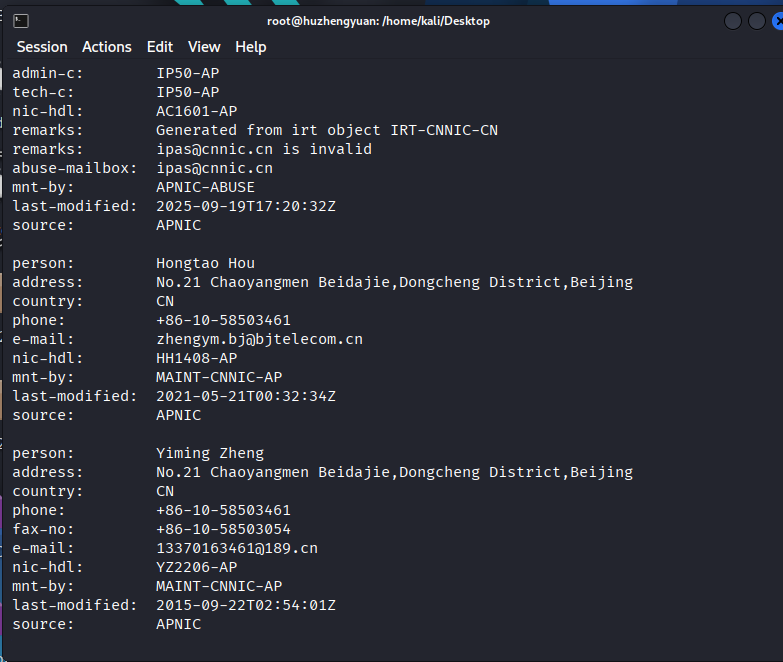Click the nic-hdl value AC1601-AP
Screen dimensions: 783x662
[x=197, y=111]
